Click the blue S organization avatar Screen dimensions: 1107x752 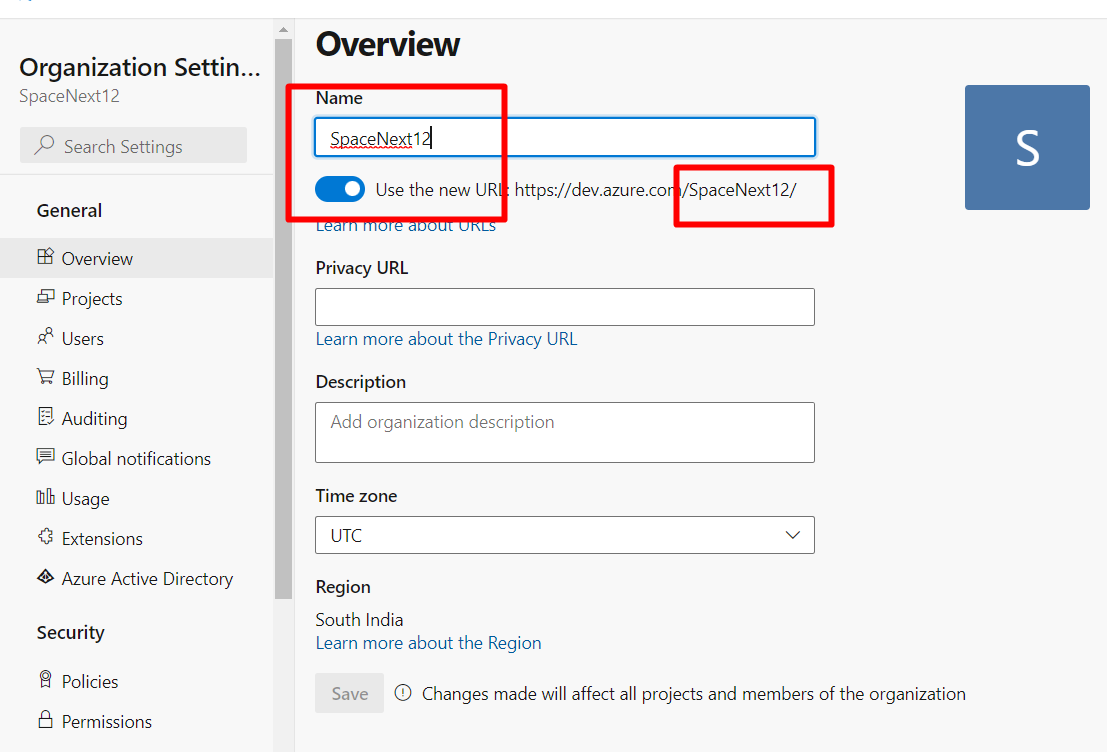point(1027,148)
